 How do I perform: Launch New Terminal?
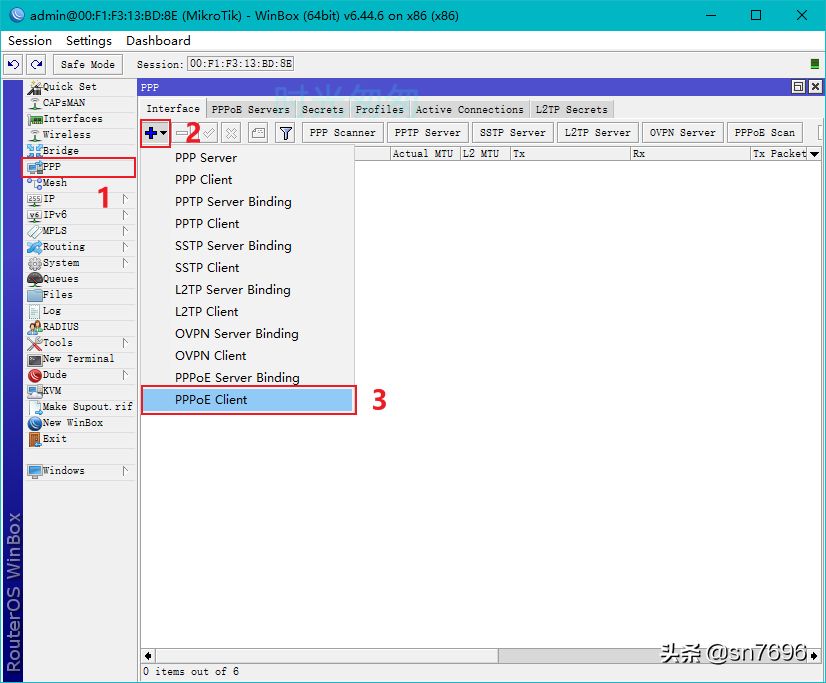point(80,359)
